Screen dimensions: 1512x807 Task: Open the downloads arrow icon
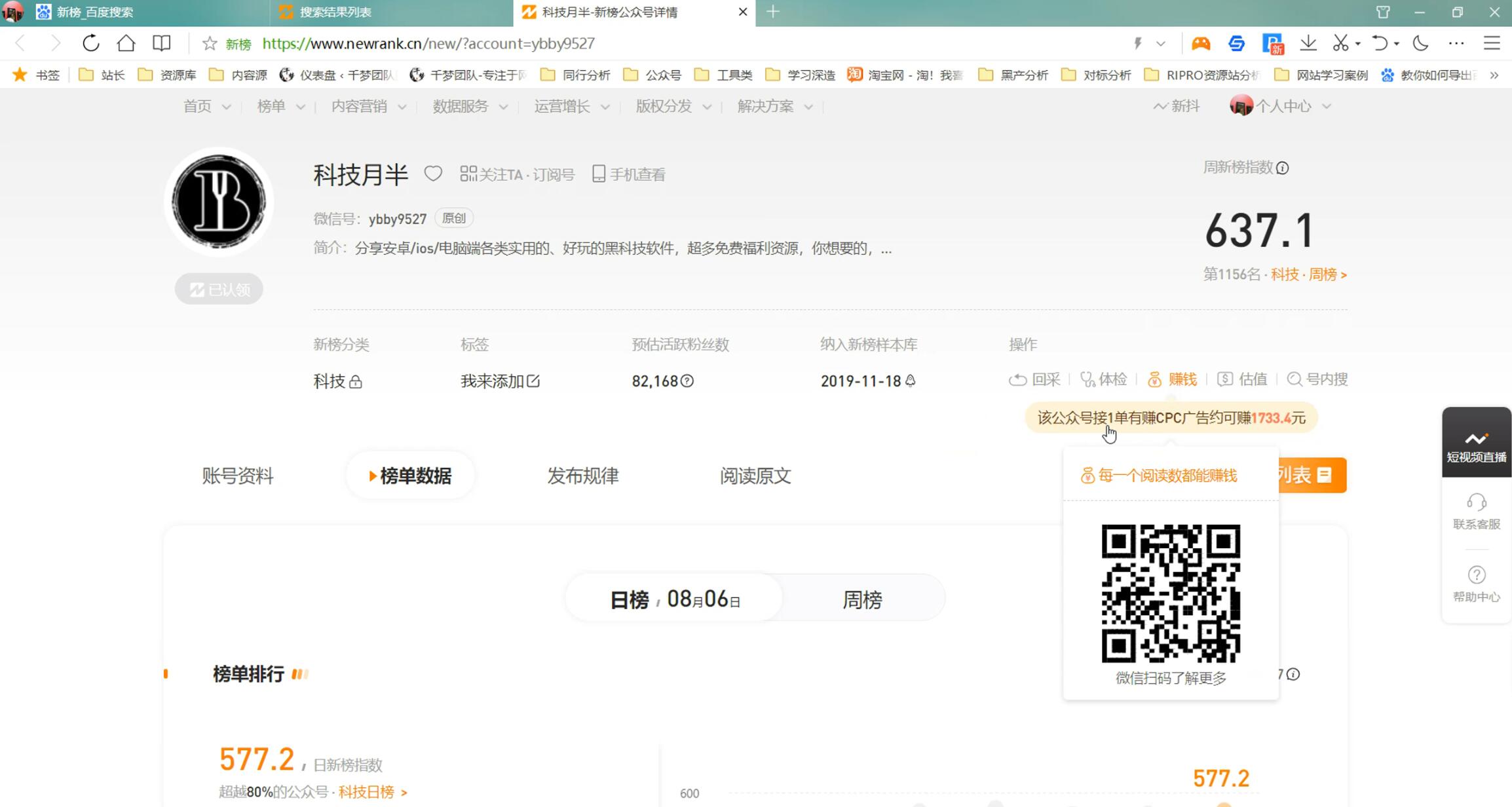(x=1308, y=43)
